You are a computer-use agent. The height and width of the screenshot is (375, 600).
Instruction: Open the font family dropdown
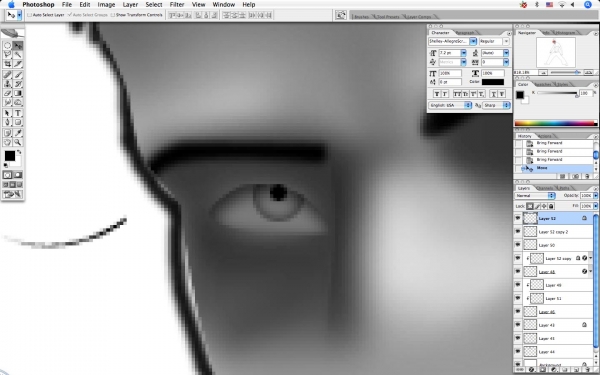pos(473,41)
